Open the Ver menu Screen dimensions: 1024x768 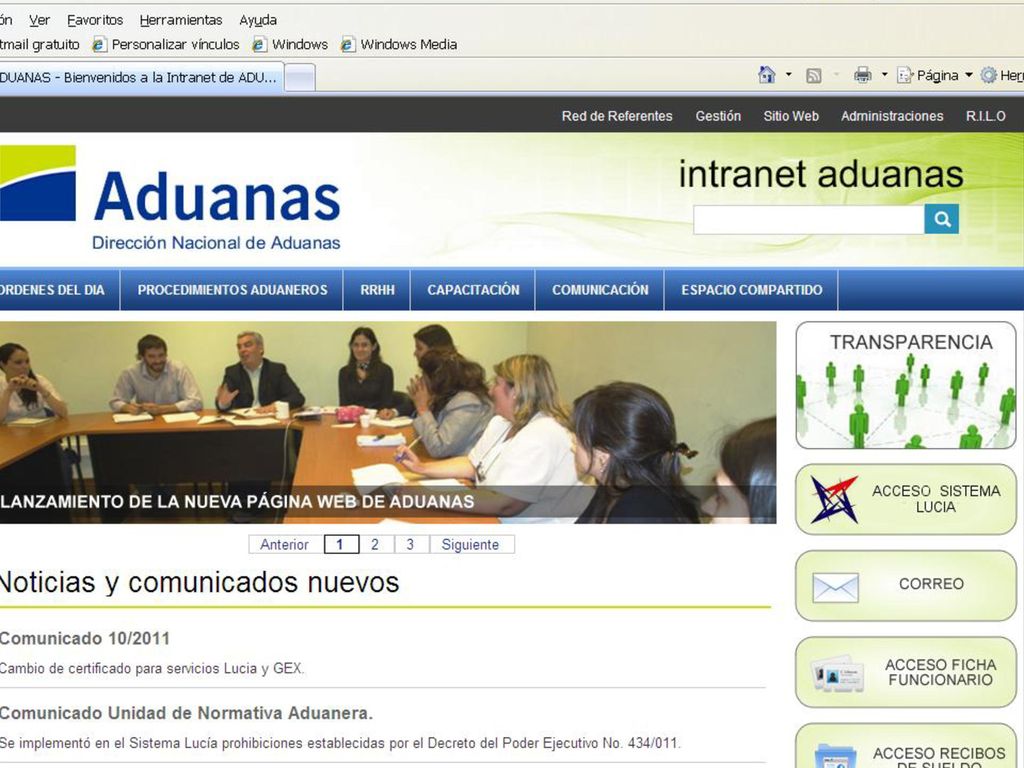(x=39, y=20)
